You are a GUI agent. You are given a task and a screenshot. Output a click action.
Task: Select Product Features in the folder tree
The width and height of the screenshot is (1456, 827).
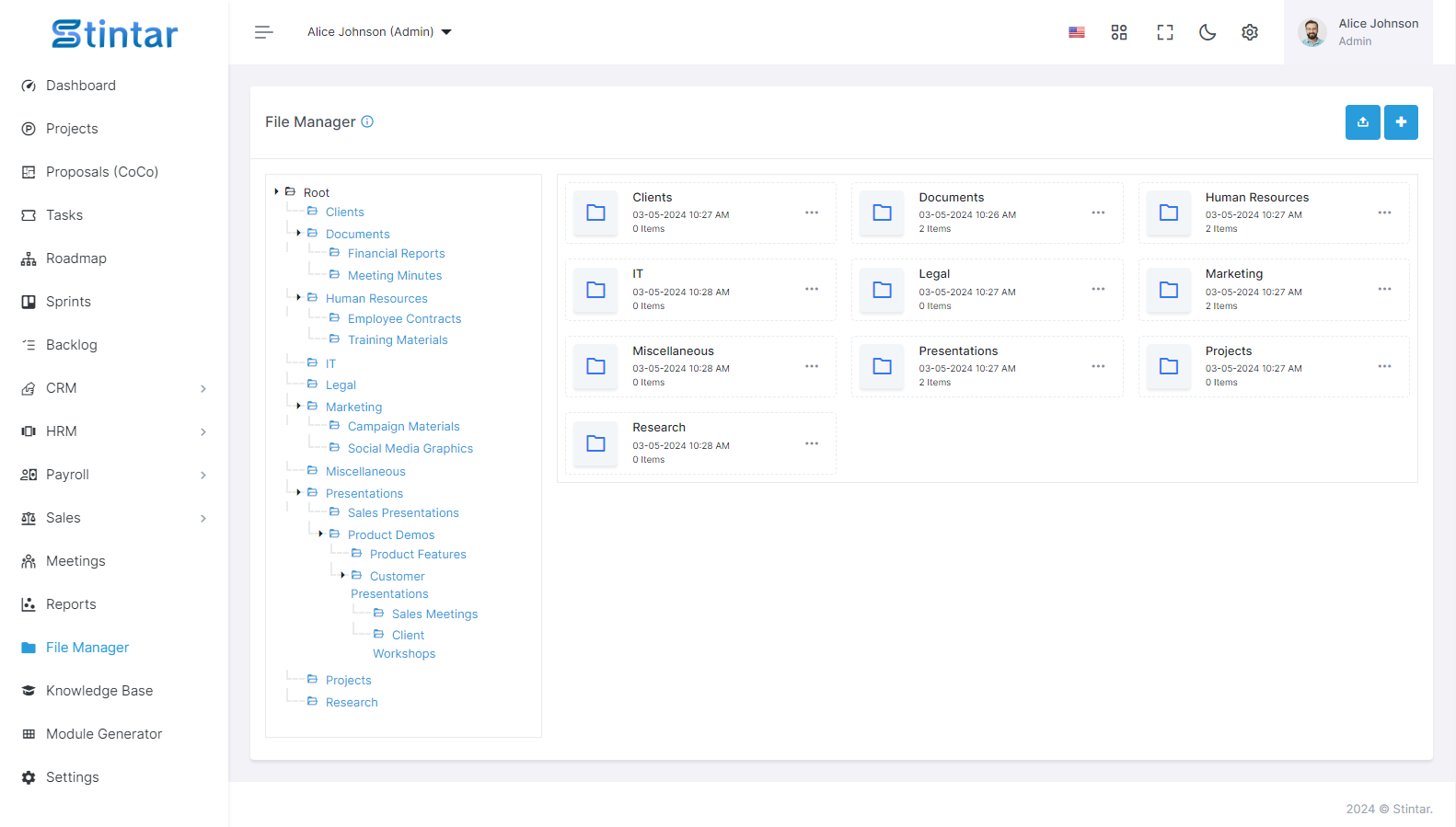point(418,554)
